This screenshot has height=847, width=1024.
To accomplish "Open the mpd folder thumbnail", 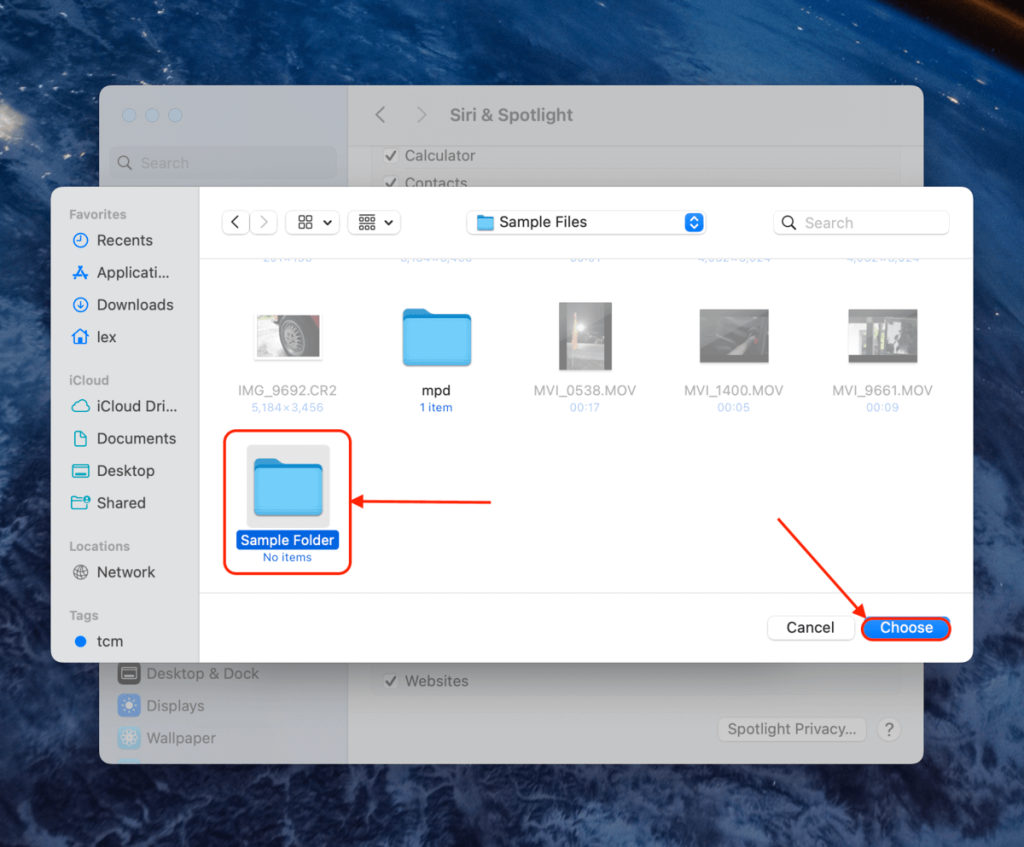I will coord(436,337).
